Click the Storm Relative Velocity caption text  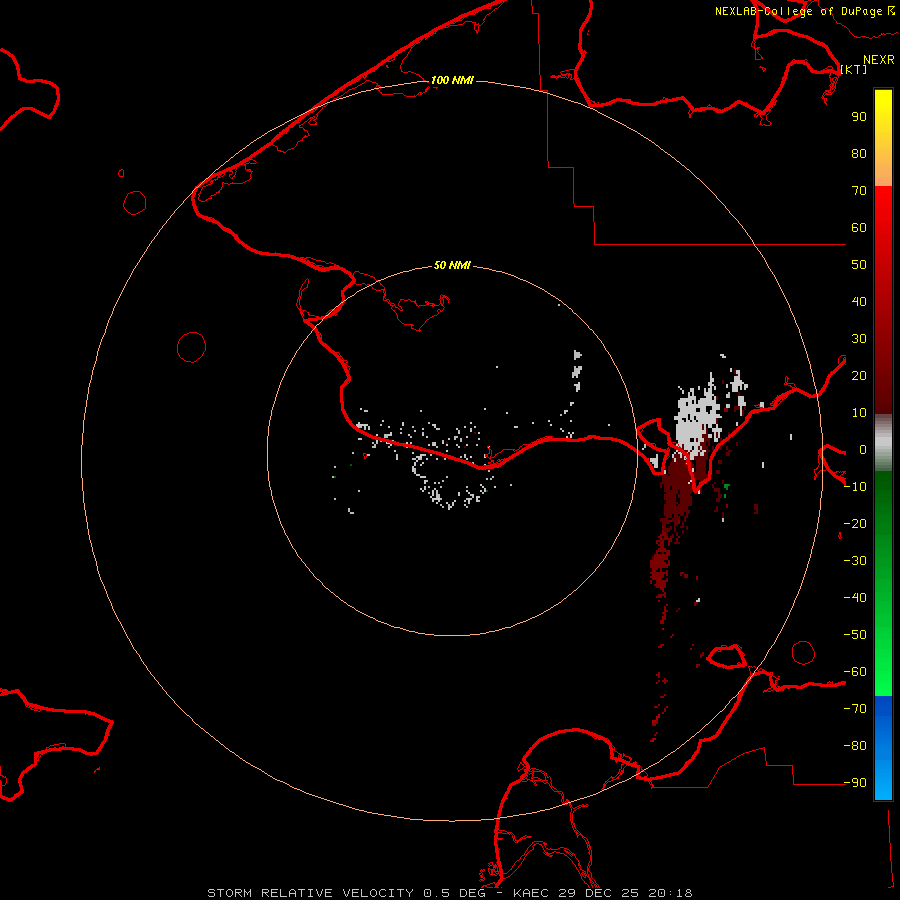449,893
